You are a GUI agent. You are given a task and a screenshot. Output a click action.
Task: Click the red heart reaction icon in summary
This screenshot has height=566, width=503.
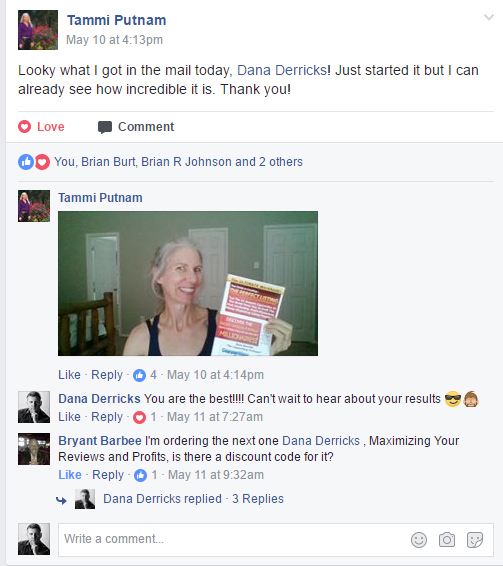coord(42,162)
